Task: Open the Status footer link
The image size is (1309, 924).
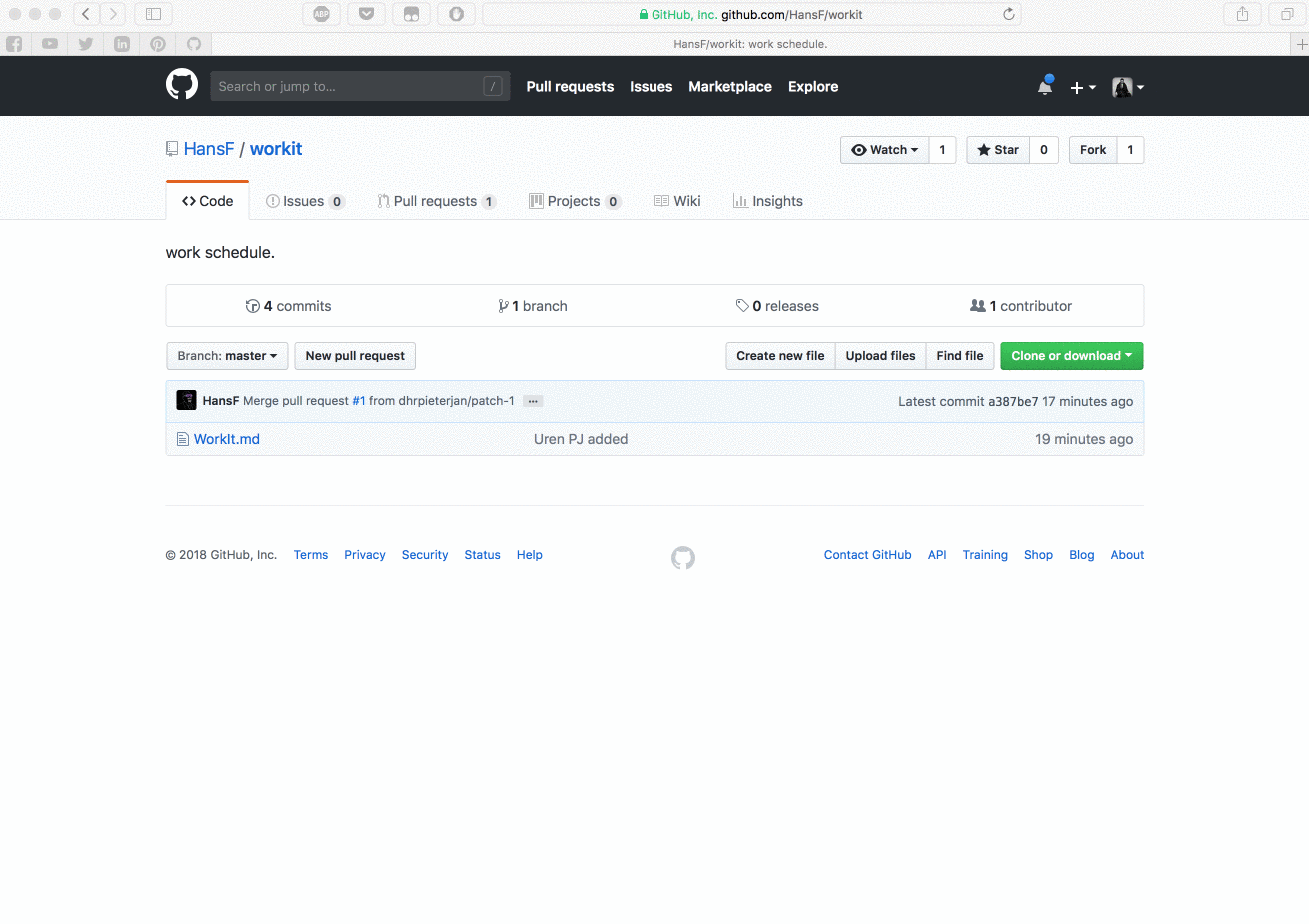Action: (x=482, y=555)
